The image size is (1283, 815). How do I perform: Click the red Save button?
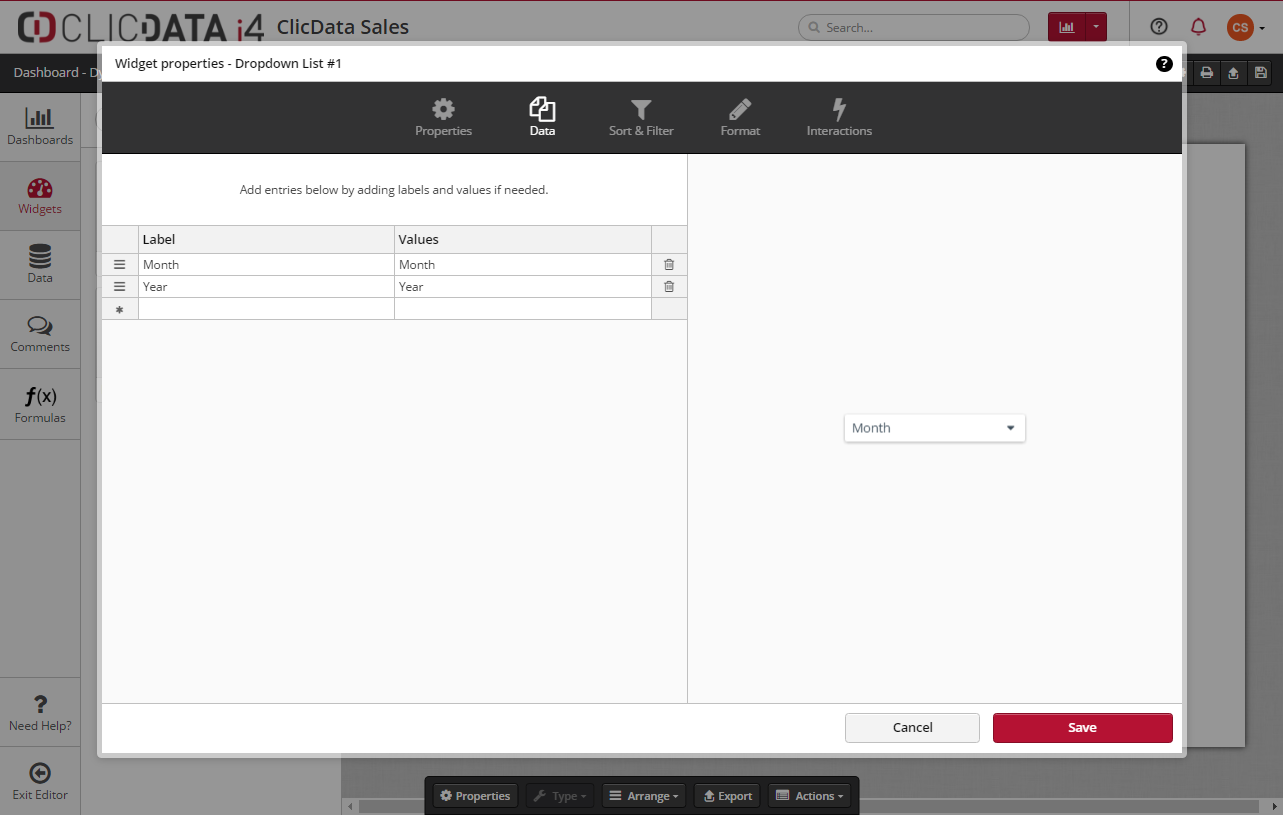pos(1082,728)
